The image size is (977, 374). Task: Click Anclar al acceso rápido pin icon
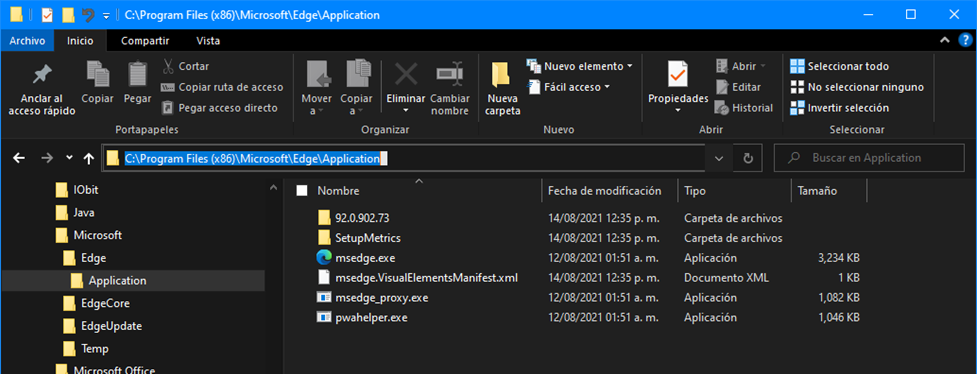click(x=42, y=75)
